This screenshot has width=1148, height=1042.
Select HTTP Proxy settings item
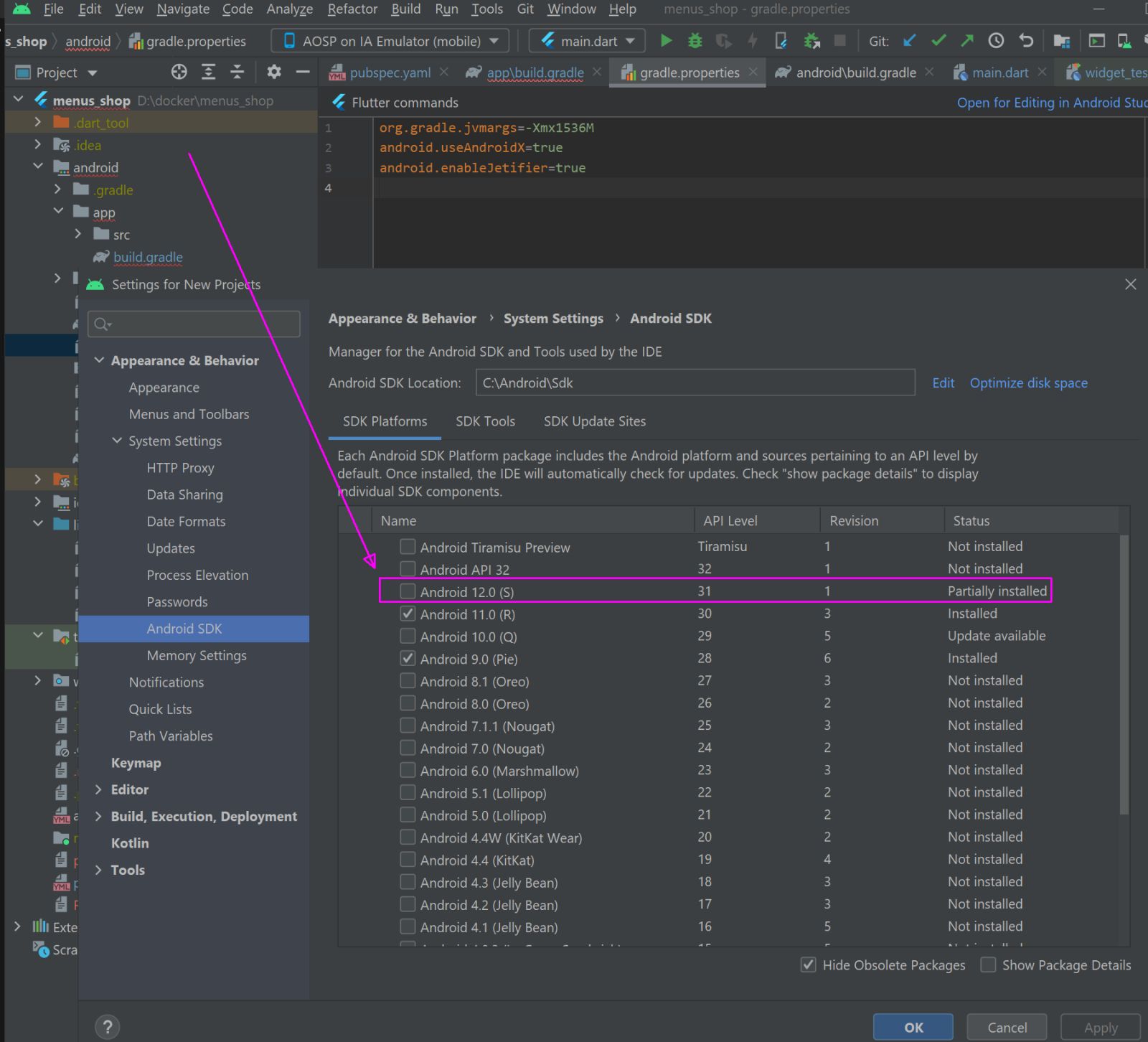180,468
